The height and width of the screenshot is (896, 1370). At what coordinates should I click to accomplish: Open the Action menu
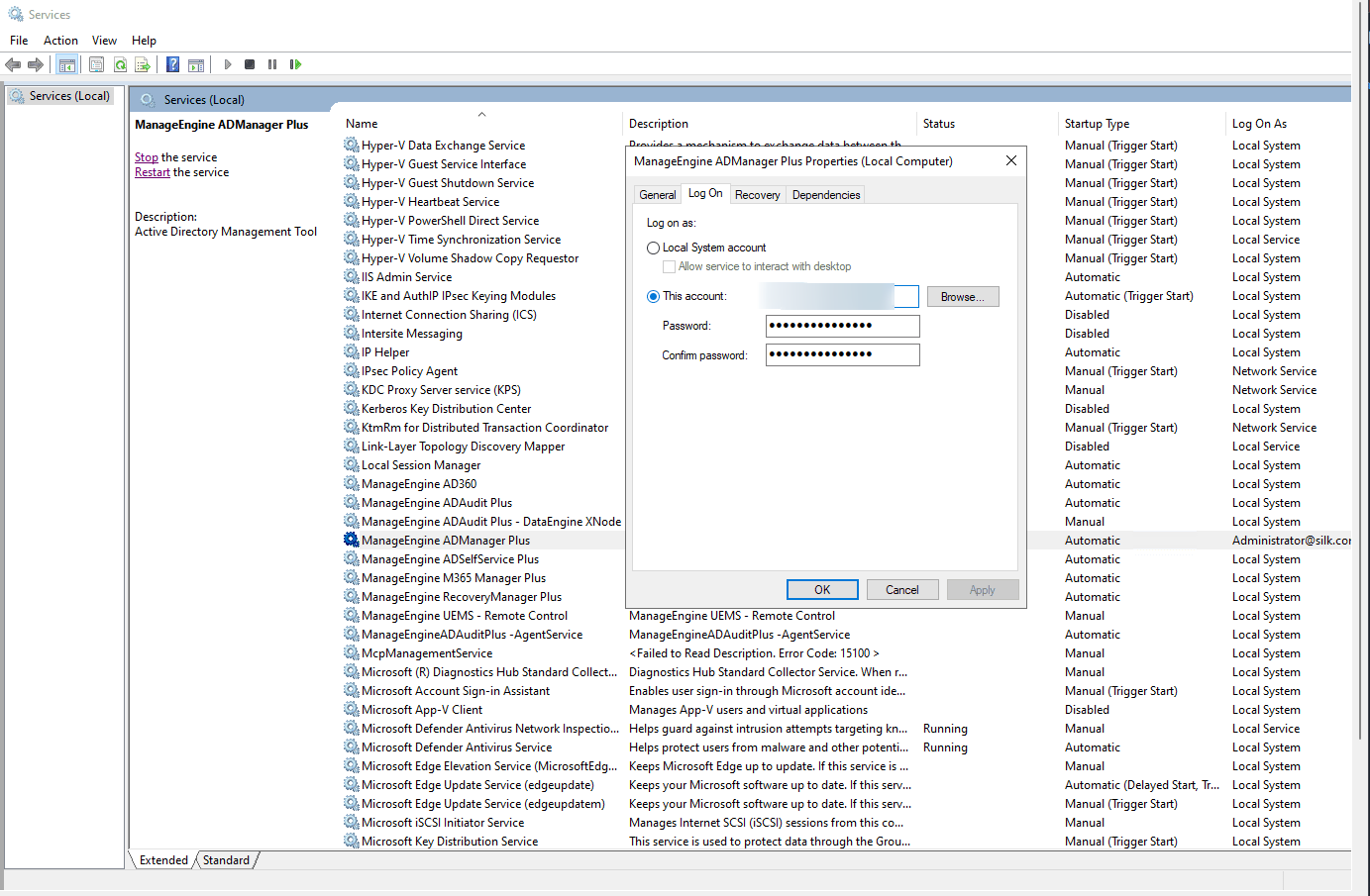[60, 41]
